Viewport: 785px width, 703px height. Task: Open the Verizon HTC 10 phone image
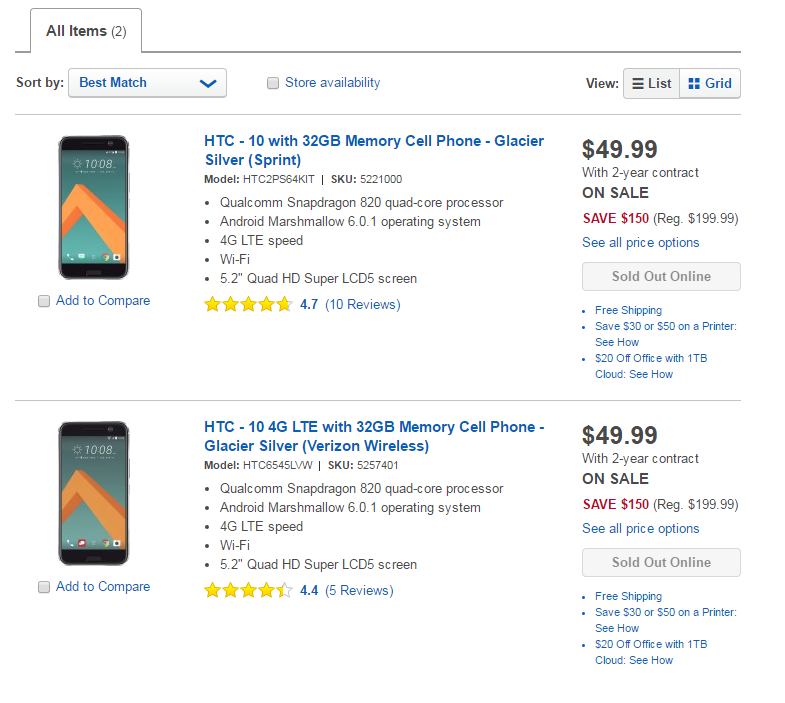tap(94, 493)
